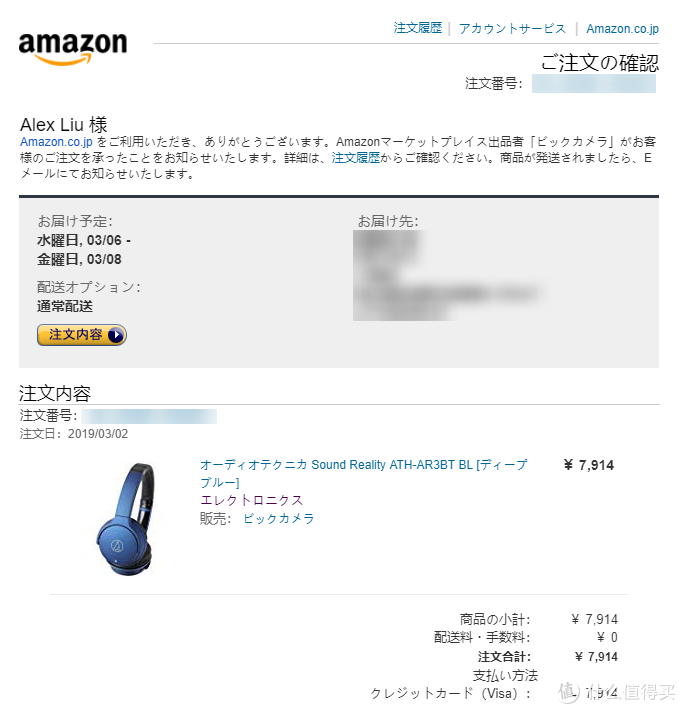Open the アカウントサービス header link
Viewport: 680px width, 709px height.
tap(512, 28)
